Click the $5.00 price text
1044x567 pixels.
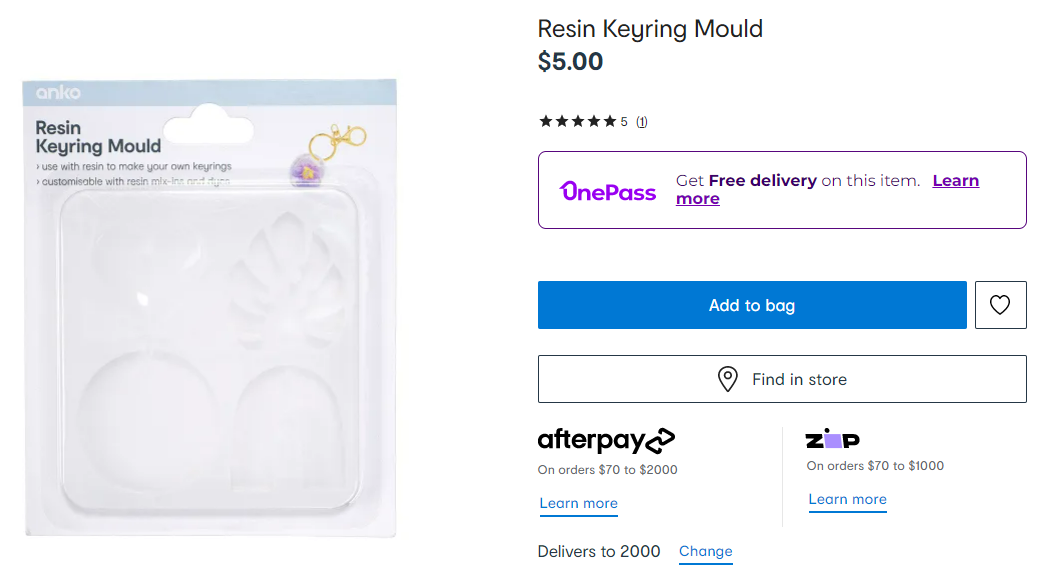[x=570, y=62]
